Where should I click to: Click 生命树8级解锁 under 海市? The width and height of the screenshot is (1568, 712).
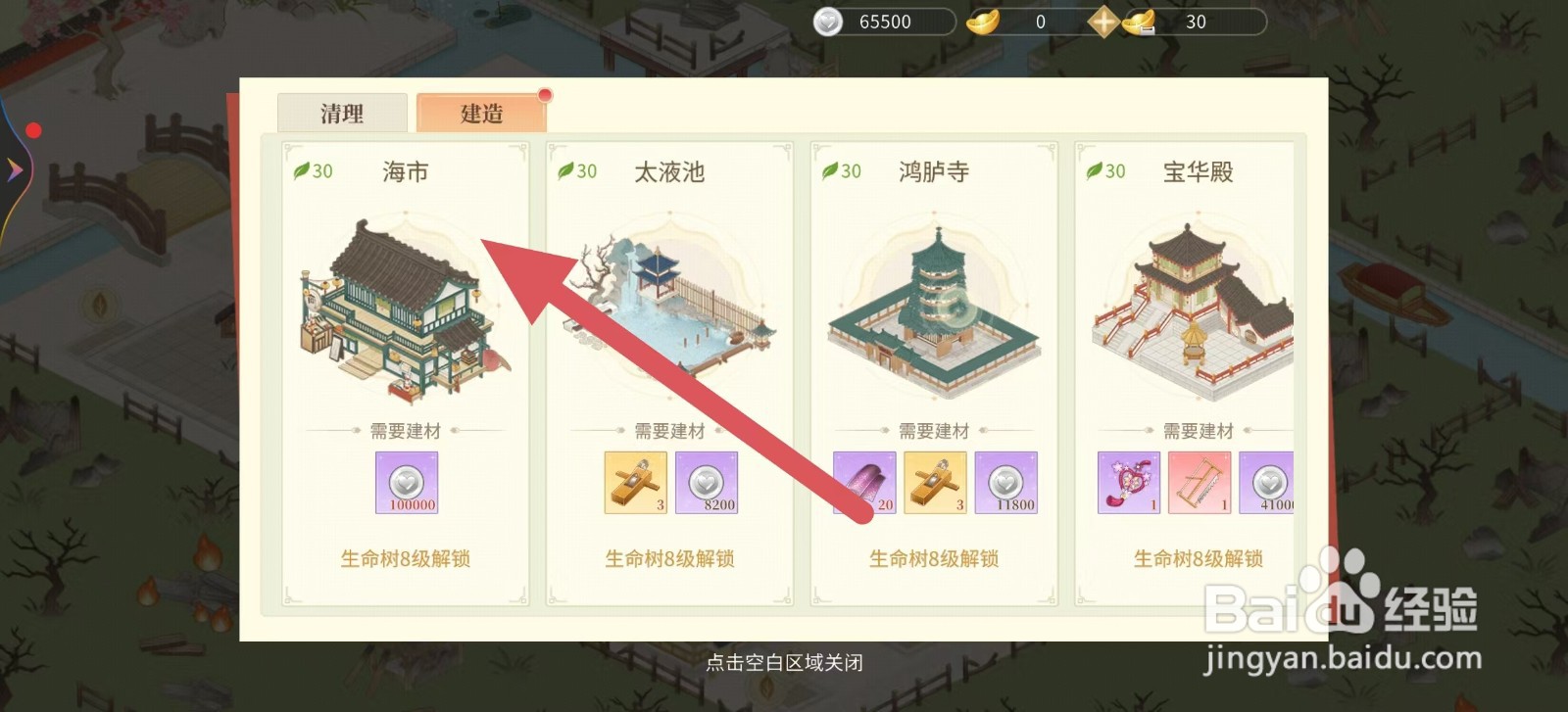pos(406,558)
